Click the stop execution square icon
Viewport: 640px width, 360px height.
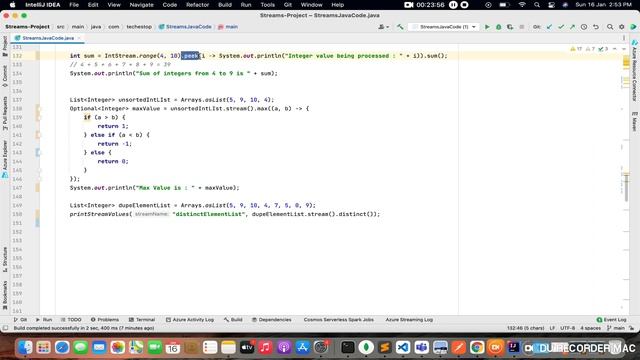(x=522, y=27)
